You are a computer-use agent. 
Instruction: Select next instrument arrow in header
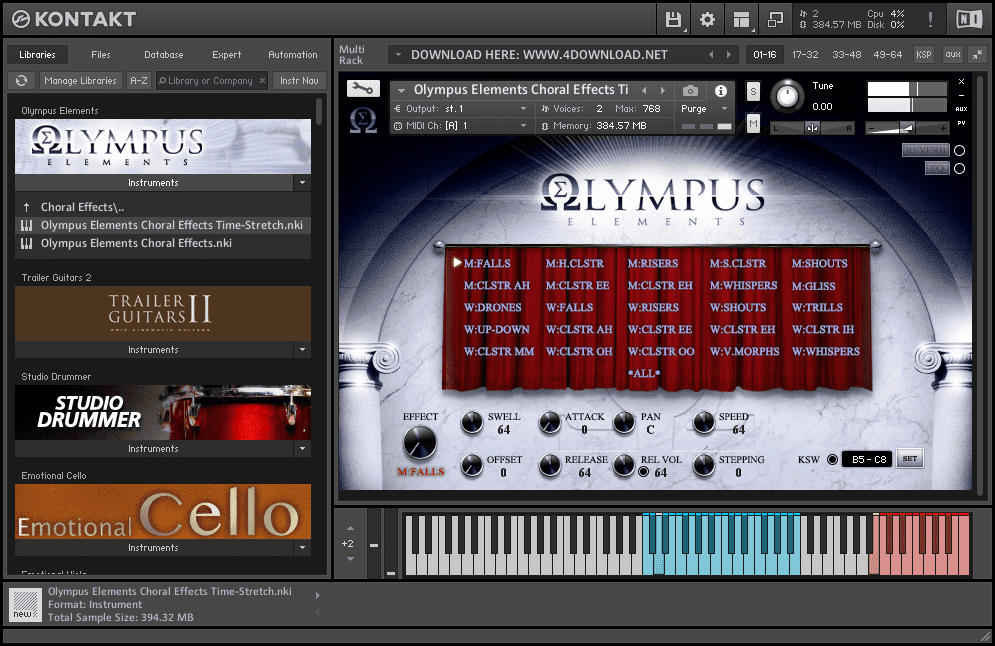[663, 90]
